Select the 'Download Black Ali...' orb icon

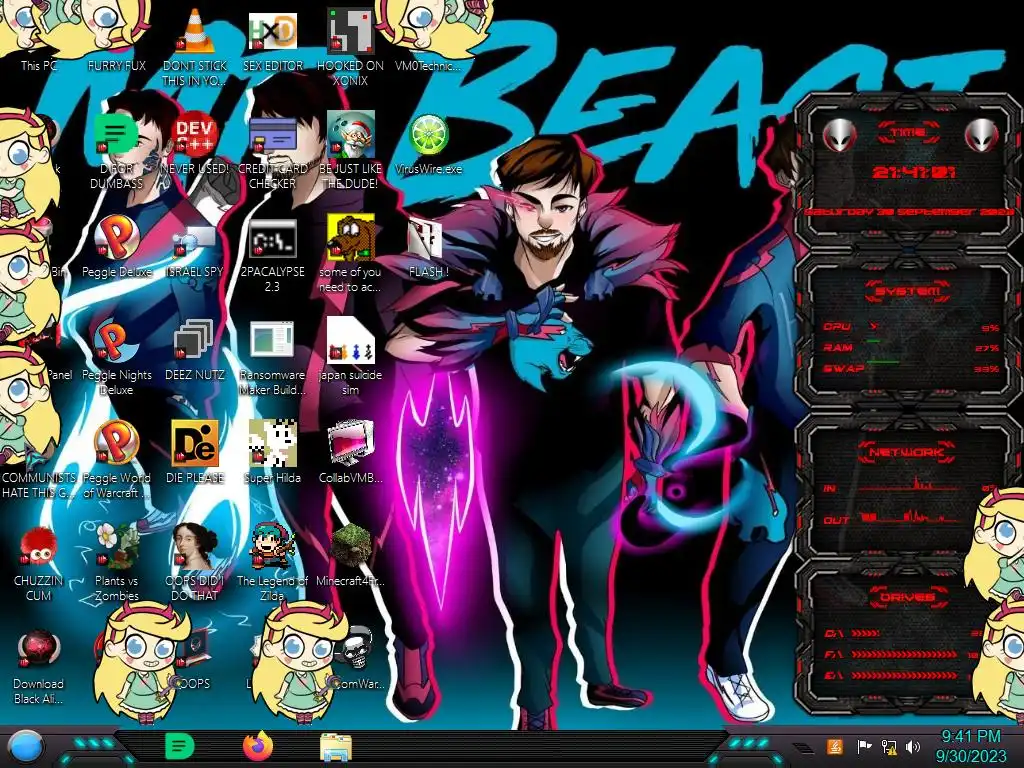click(38, 649)
